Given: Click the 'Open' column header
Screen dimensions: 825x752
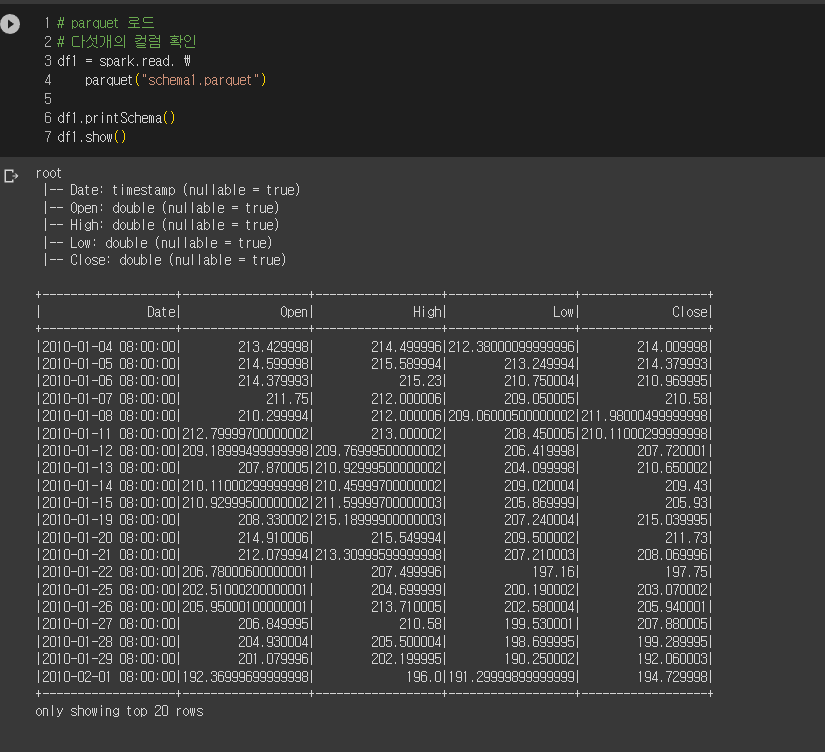Looking at the screenshot, I should (294, 312).
